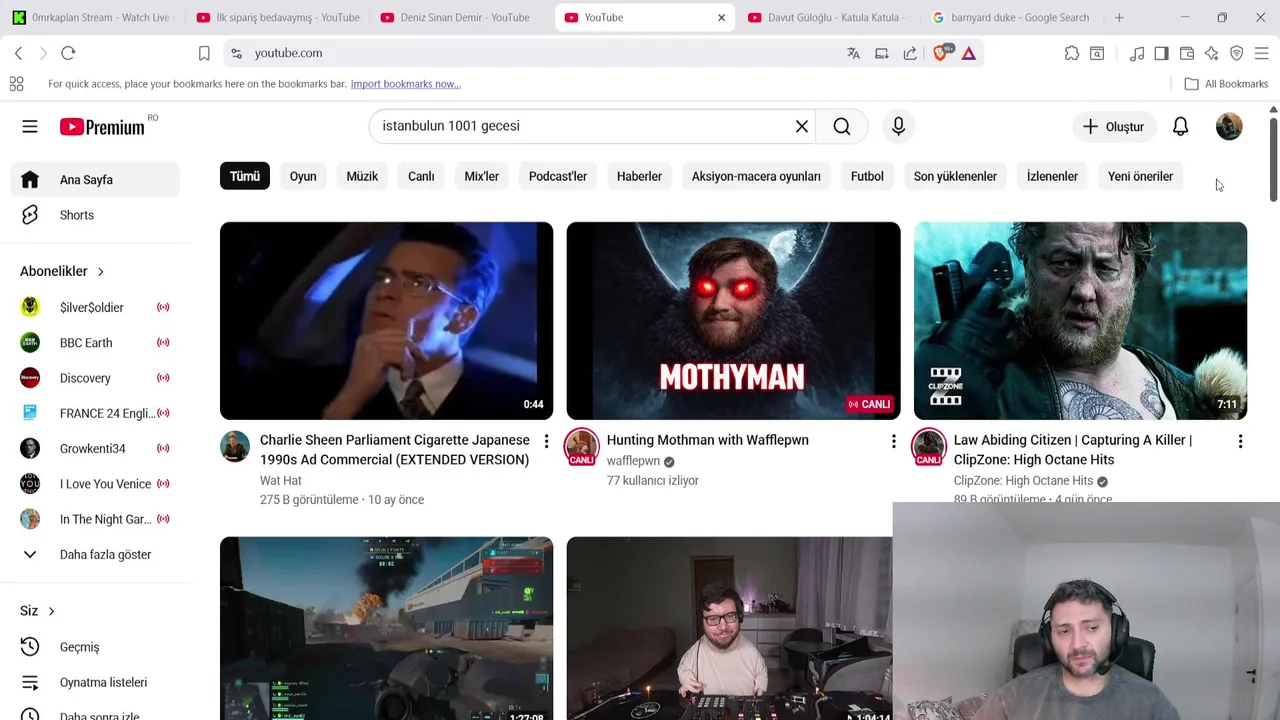Click the Brave Rewards triangle icon
This screenshot has height=720, width=1280.
[969, 53]
